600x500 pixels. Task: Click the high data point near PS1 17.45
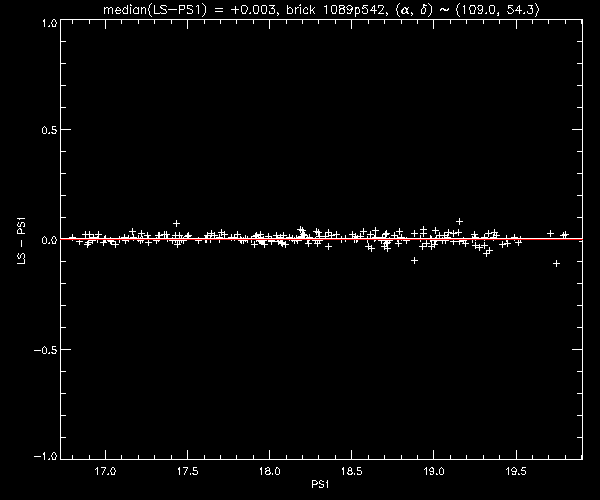(x=176, y=223)
